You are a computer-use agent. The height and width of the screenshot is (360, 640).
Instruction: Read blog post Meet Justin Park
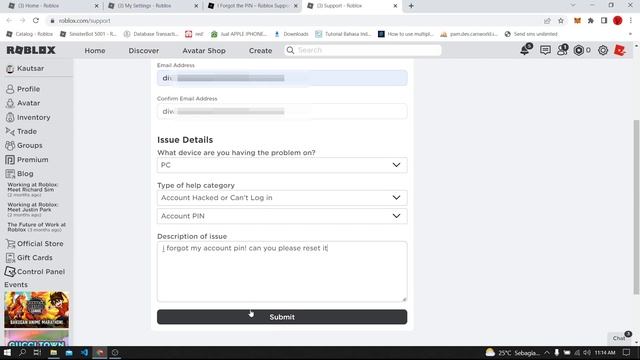[33, 209]
